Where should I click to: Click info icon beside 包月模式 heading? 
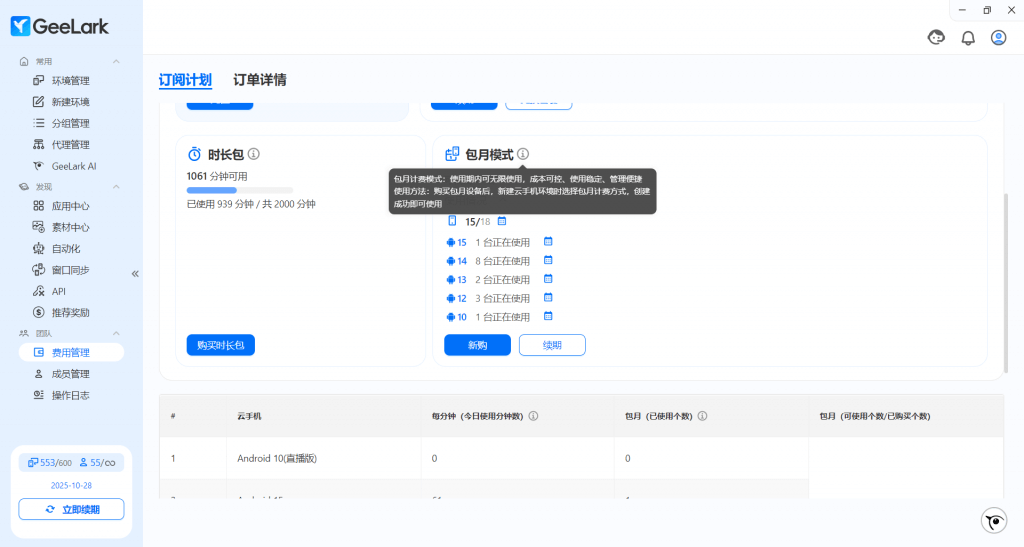coord(523,154)
